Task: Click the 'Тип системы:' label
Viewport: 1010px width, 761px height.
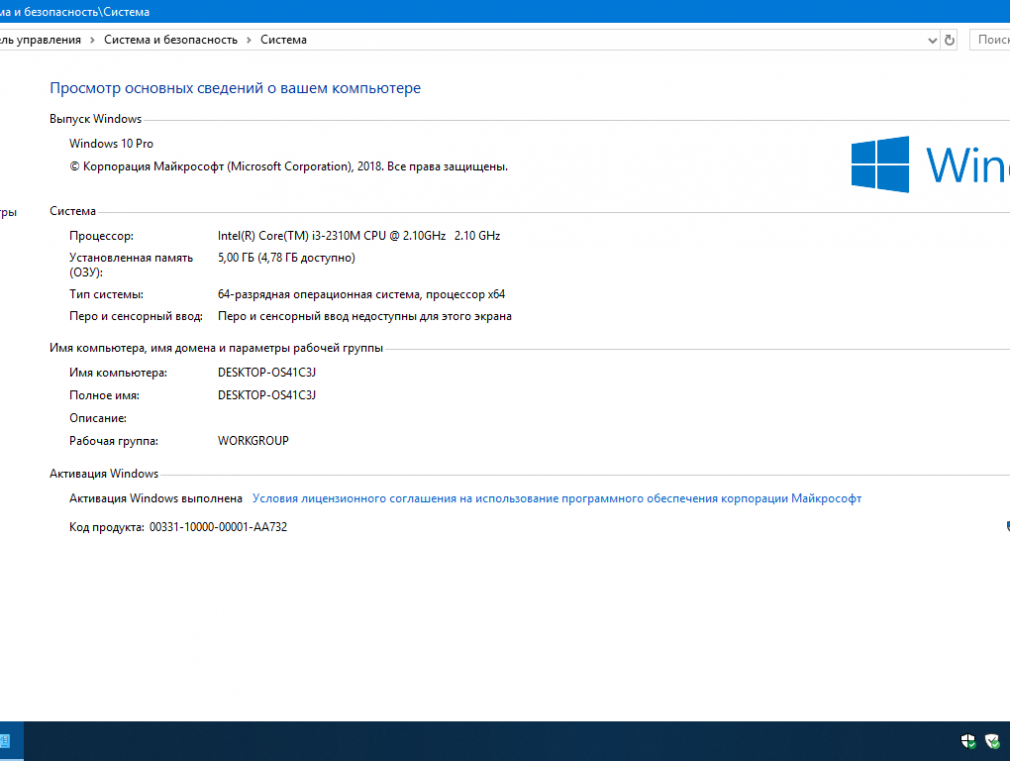Action: [x=106, y=294]
